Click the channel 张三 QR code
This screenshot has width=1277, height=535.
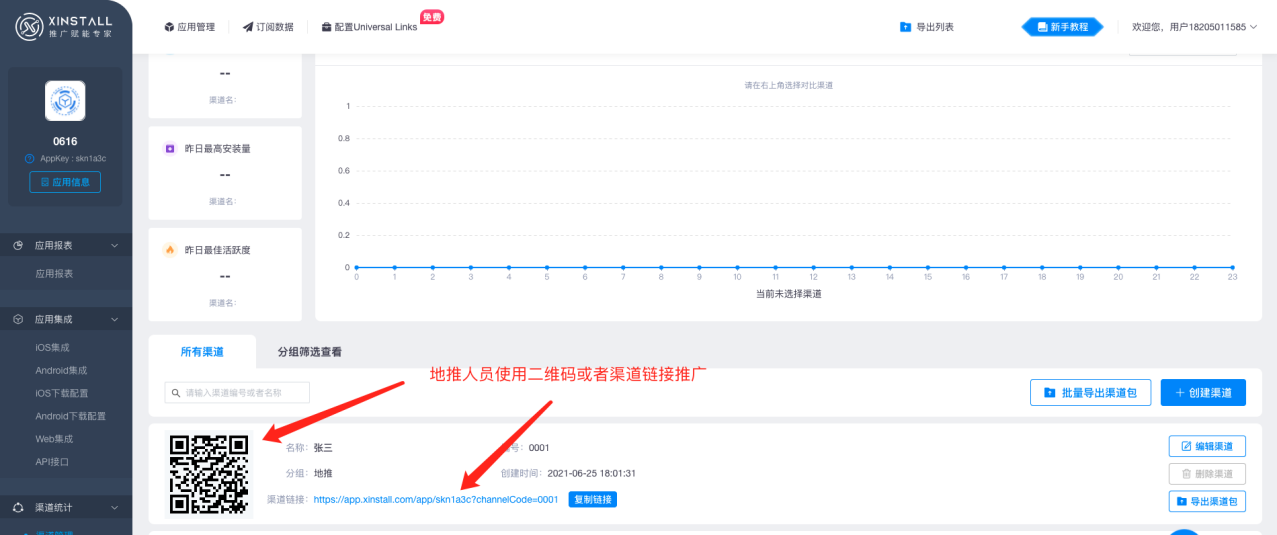point(209,474)
